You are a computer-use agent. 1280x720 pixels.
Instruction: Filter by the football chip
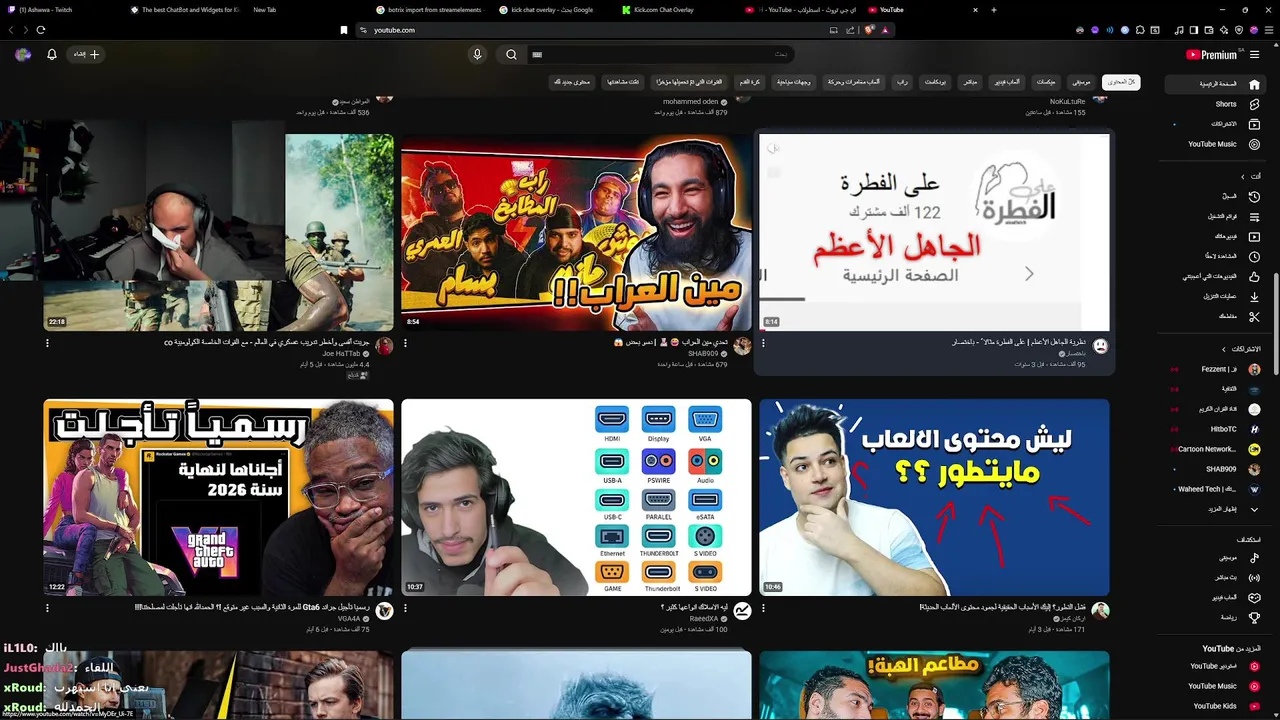tap(749, 82)
